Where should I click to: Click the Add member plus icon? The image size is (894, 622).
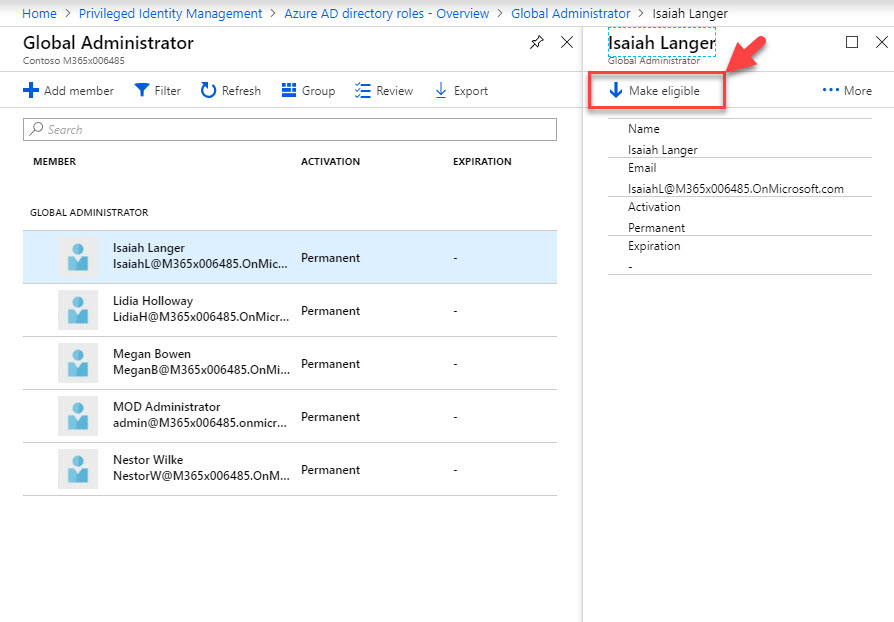(x=31, y=91)
